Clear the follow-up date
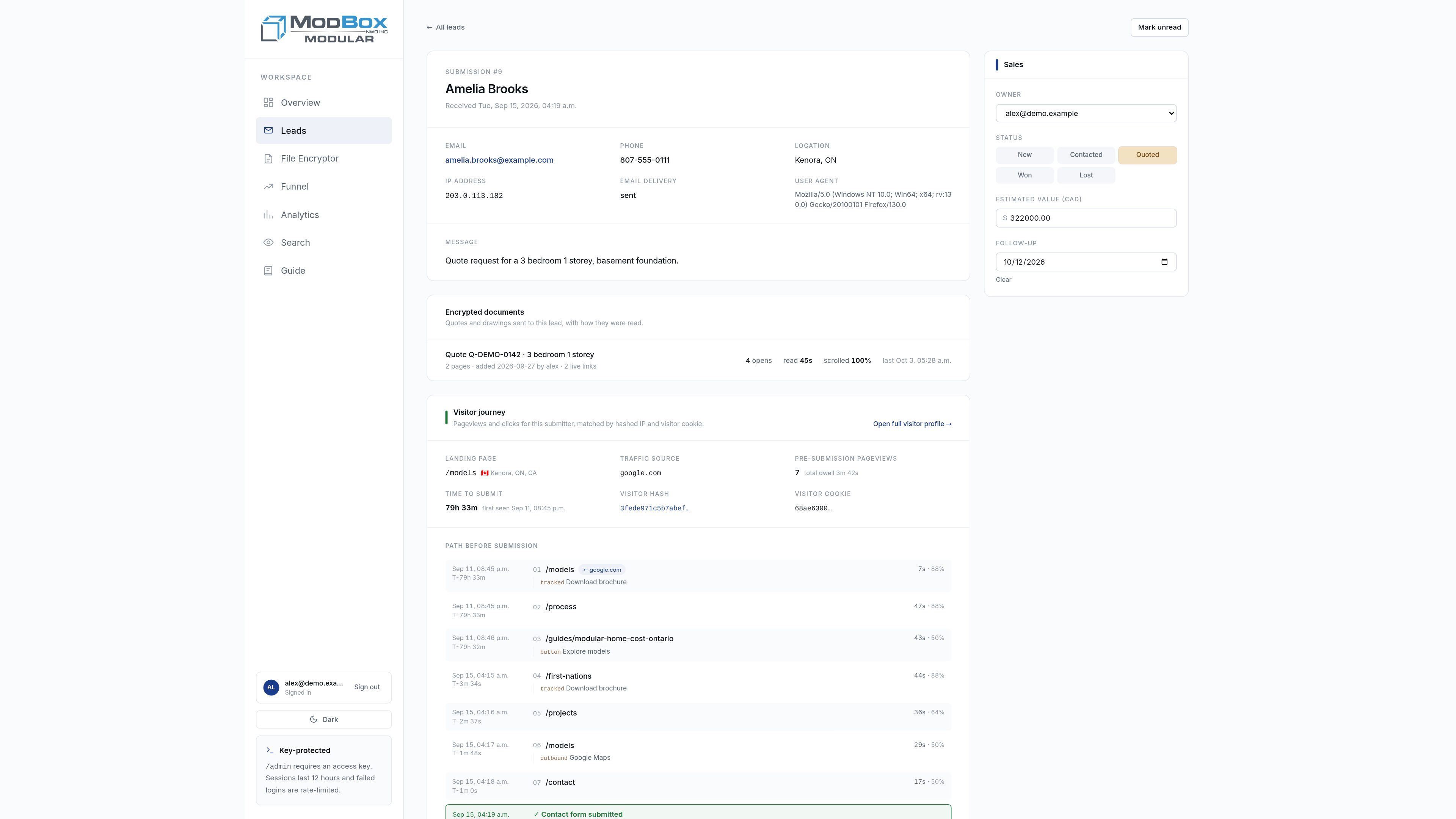This screenshot has height=819, width=1456. [1003, 280]
